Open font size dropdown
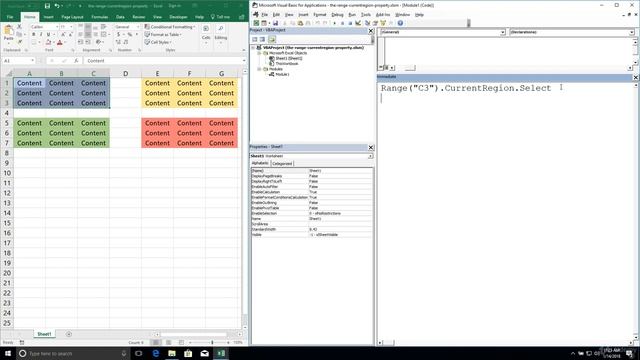This screenshot has width=640, height=360. coord(71,27)
